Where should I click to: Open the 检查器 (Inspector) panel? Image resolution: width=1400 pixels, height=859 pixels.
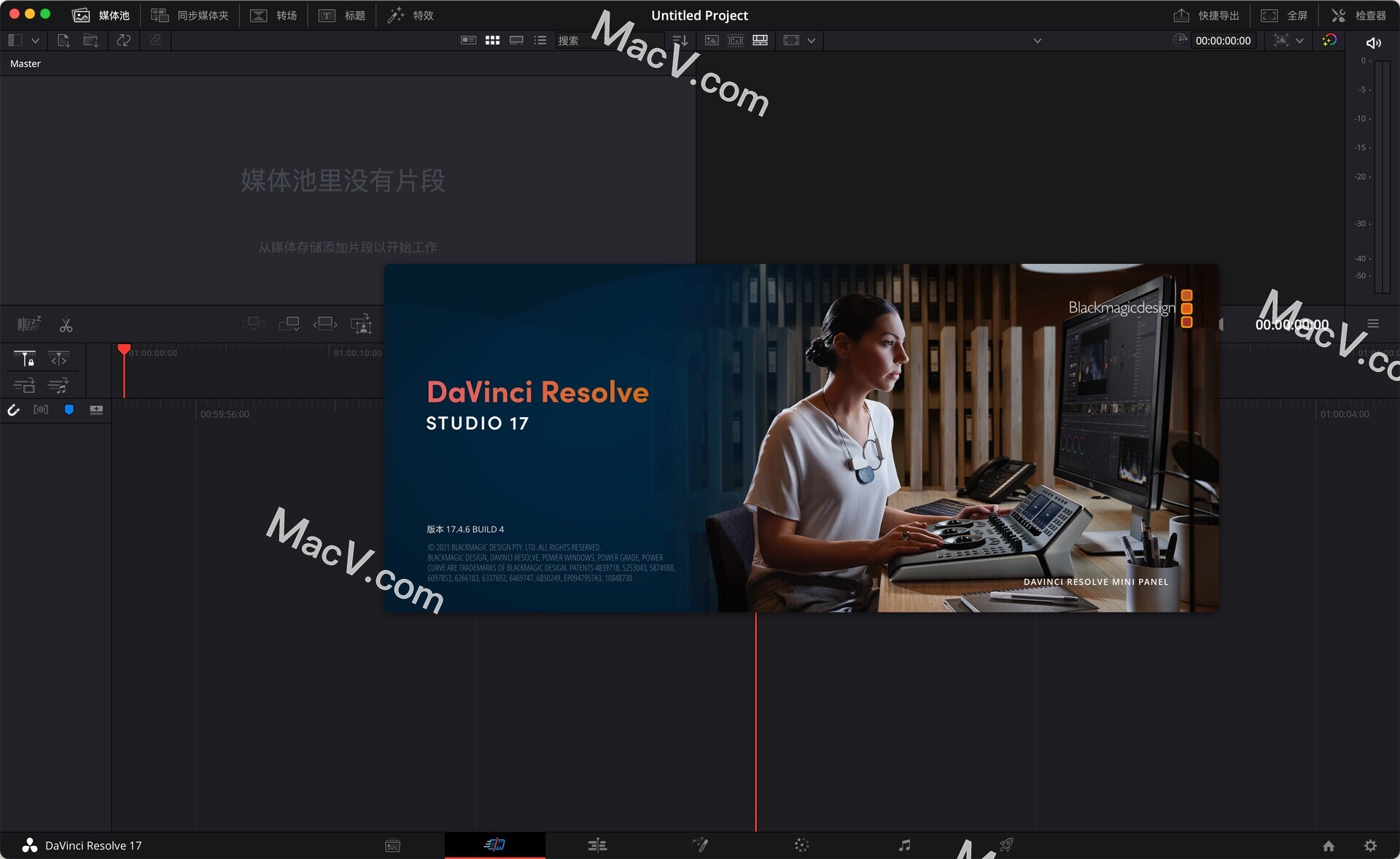point(1358,15)
